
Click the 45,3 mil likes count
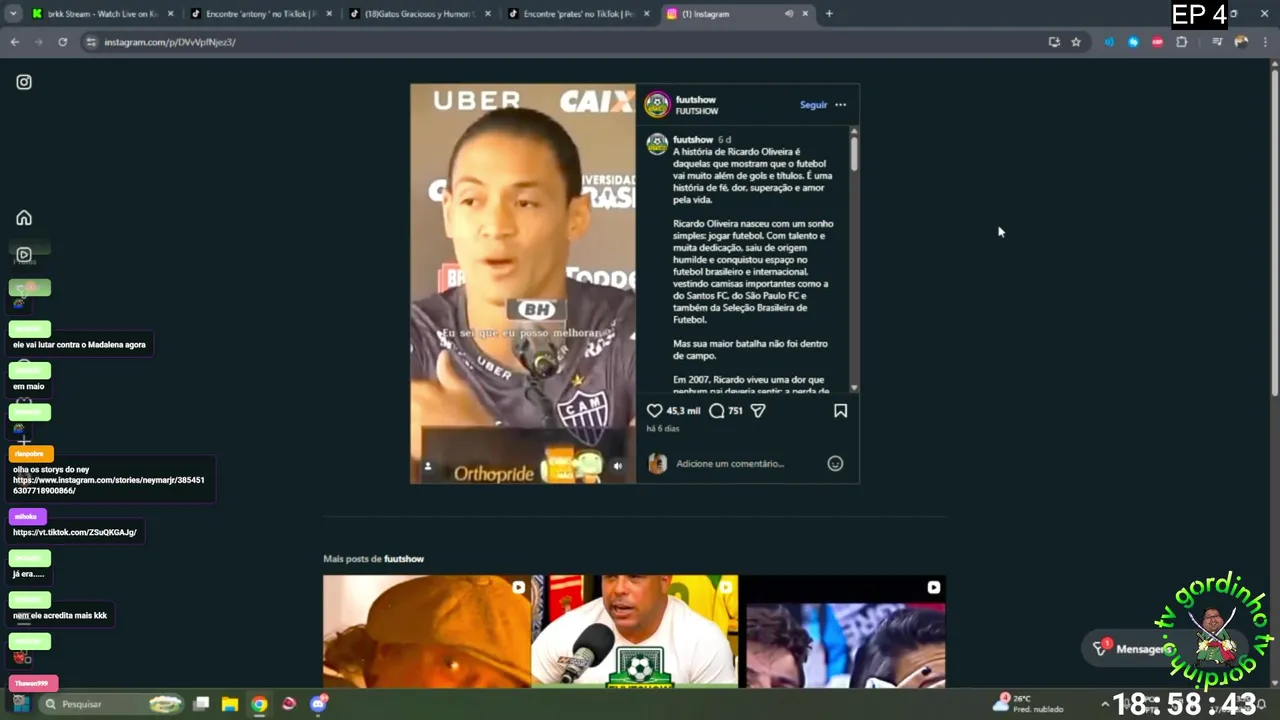684,411
